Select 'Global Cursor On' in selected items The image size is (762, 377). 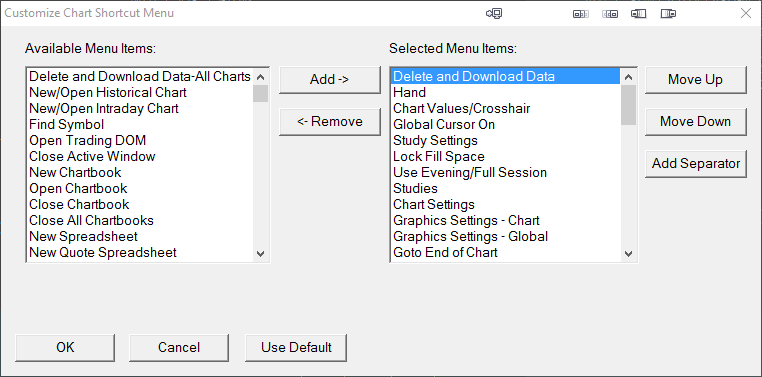[506, 124]
